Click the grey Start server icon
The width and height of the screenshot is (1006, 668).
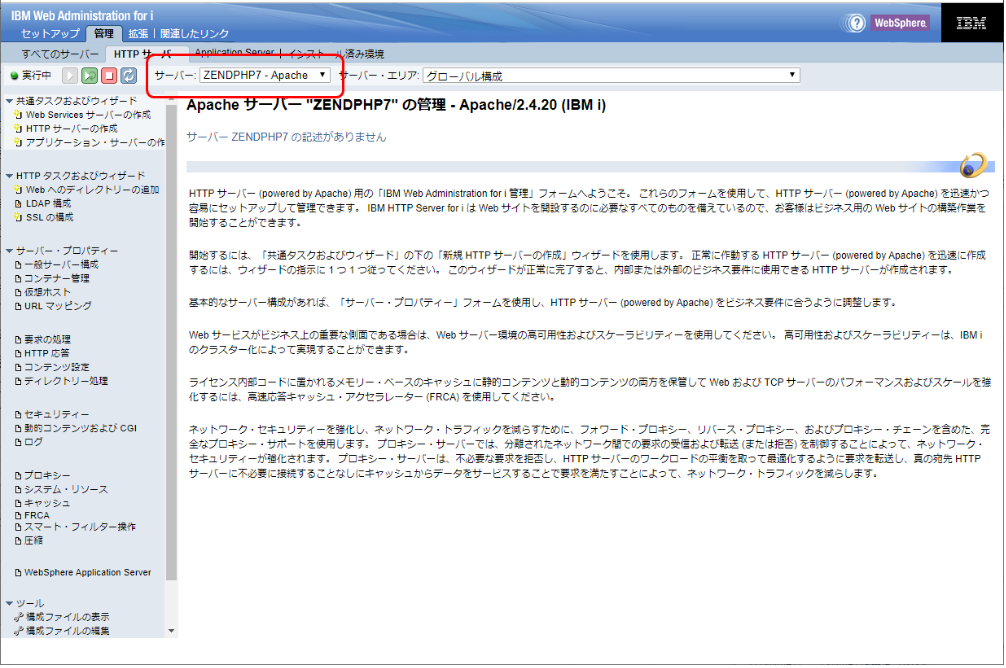[70, 76]
